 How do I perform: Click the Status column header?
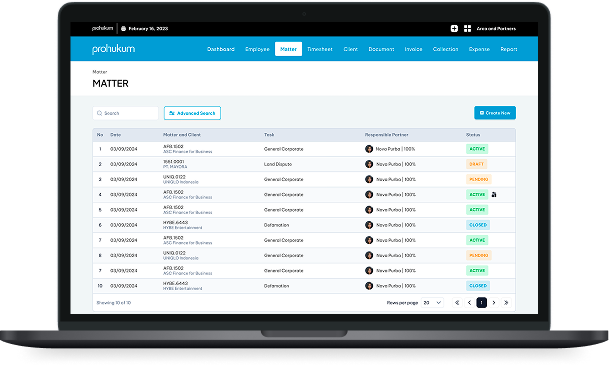[x=473, y=135]
